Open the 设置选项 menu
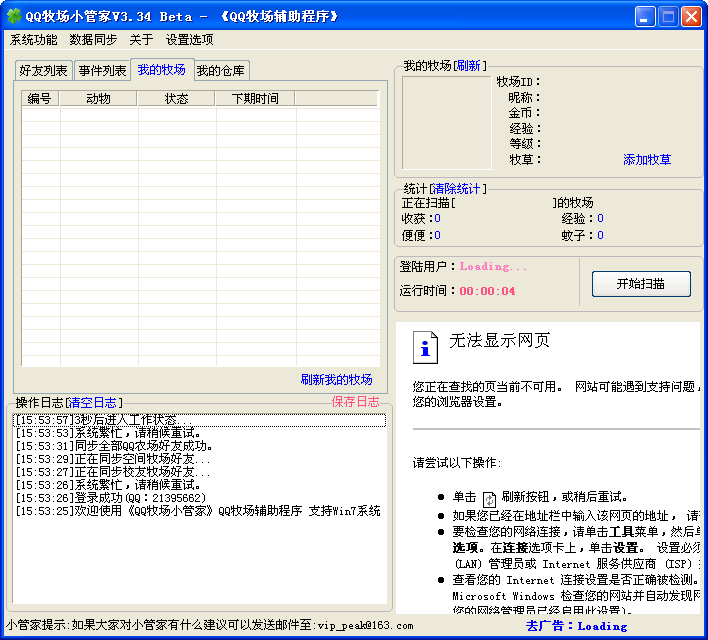The image size is (708, 640). (189, 40)
